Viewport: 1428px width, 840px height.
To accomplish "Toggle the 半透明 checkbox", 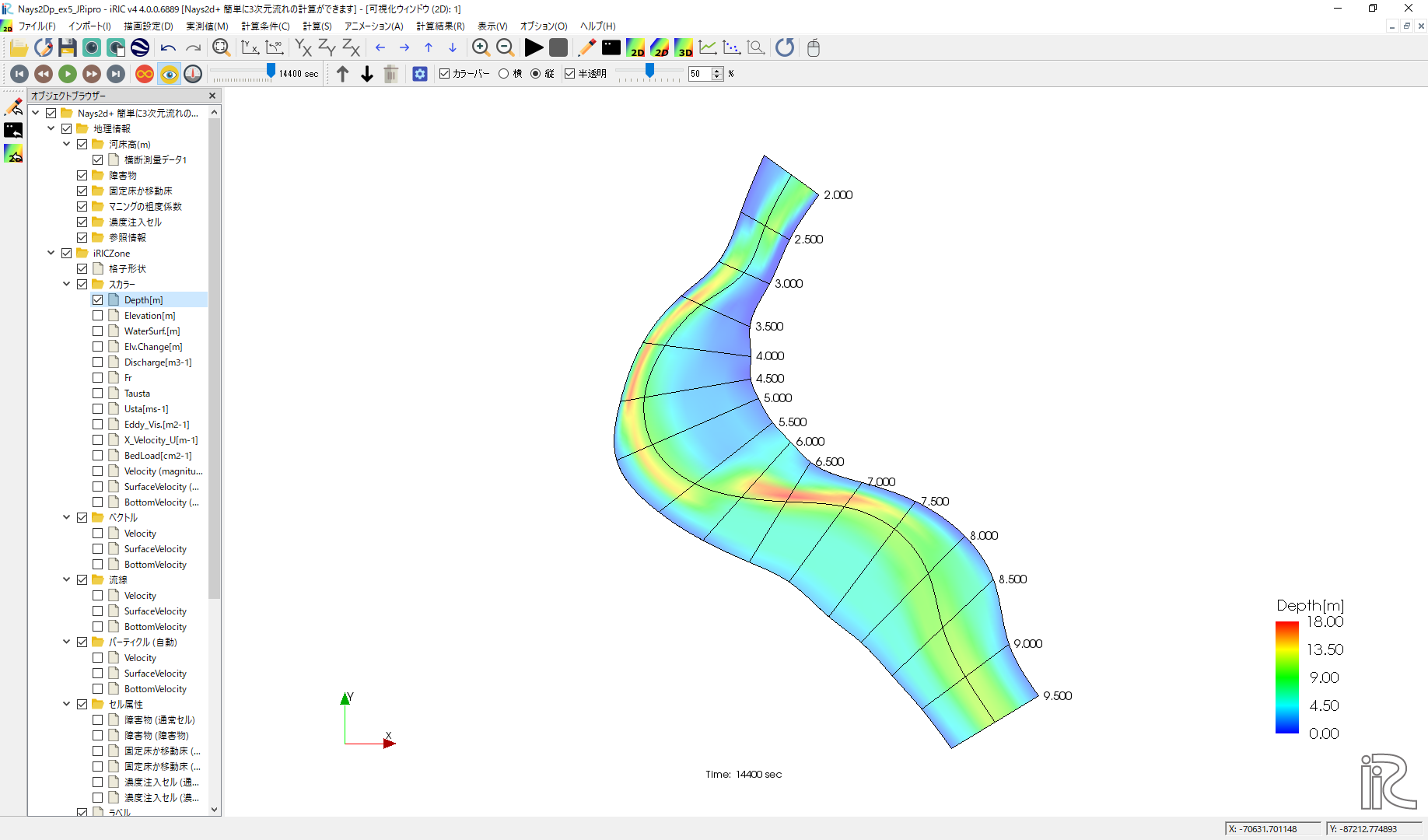I will click(570, 74).
